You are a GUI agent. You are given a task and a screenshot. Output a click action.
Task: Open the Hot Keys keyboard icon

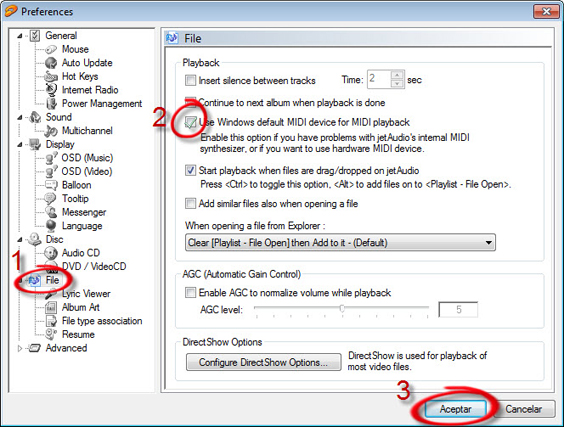(x=51, y=76)
